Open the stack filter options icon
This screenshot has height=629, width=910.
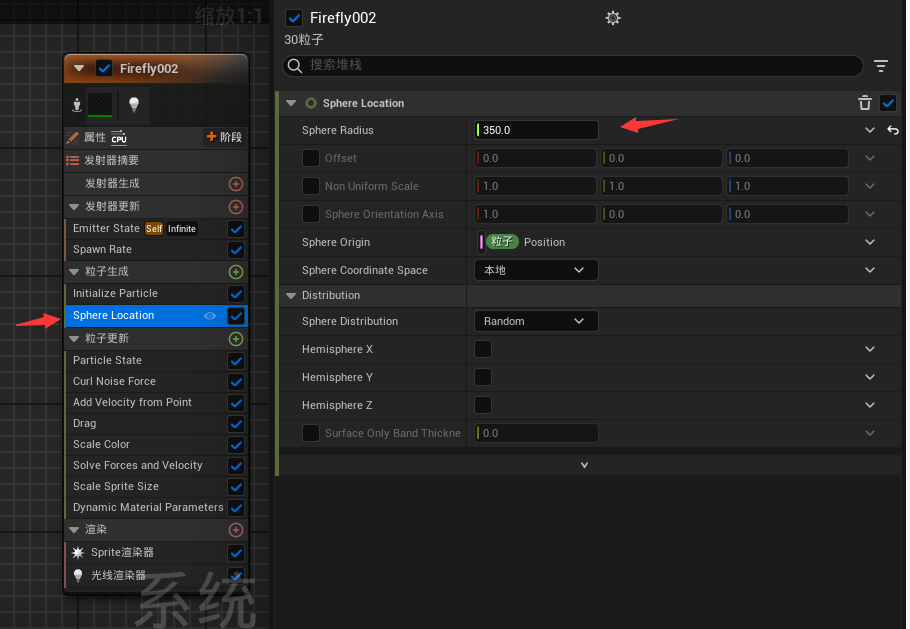click(880, 66)
